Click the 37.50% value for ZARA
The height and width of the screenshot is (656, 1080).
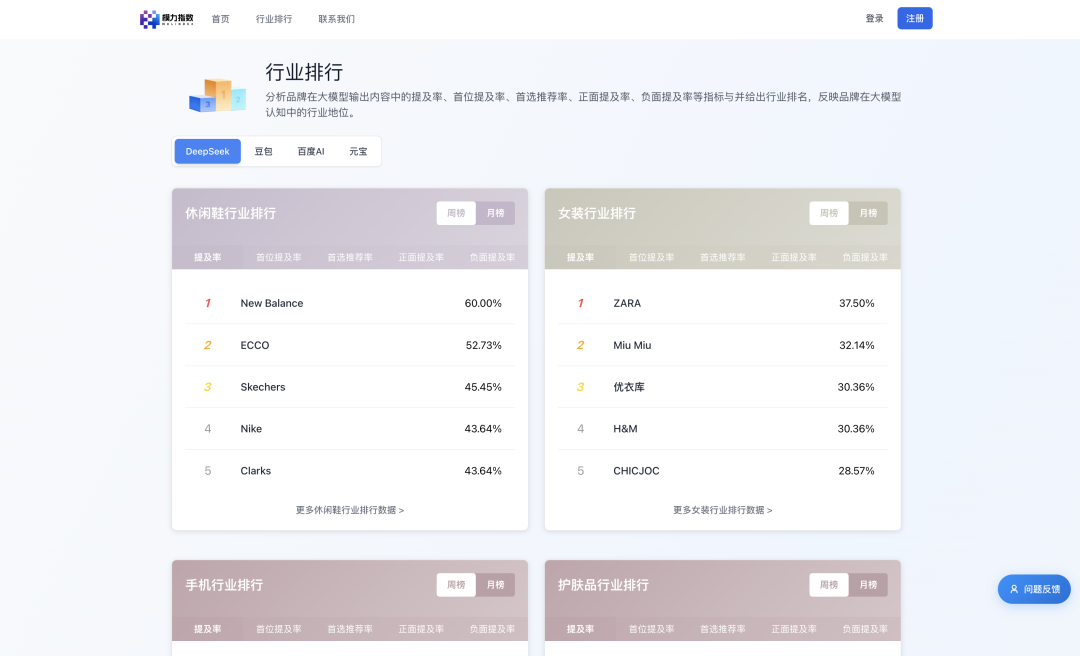(x=856, y=303)
